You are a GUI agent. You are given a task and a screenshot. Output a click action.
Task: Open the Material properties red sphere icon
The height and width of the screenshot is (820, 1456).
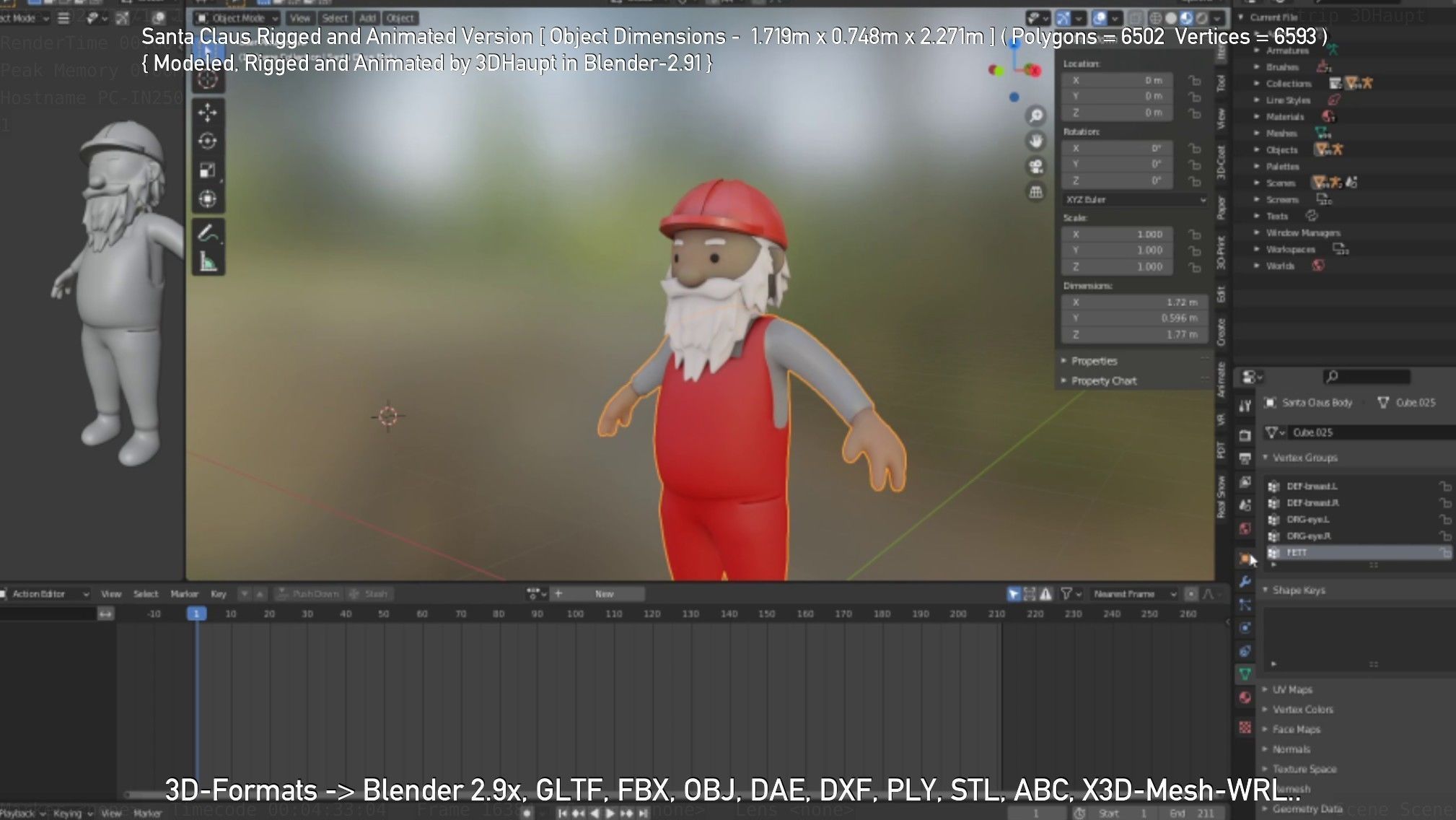[1245, 697]
